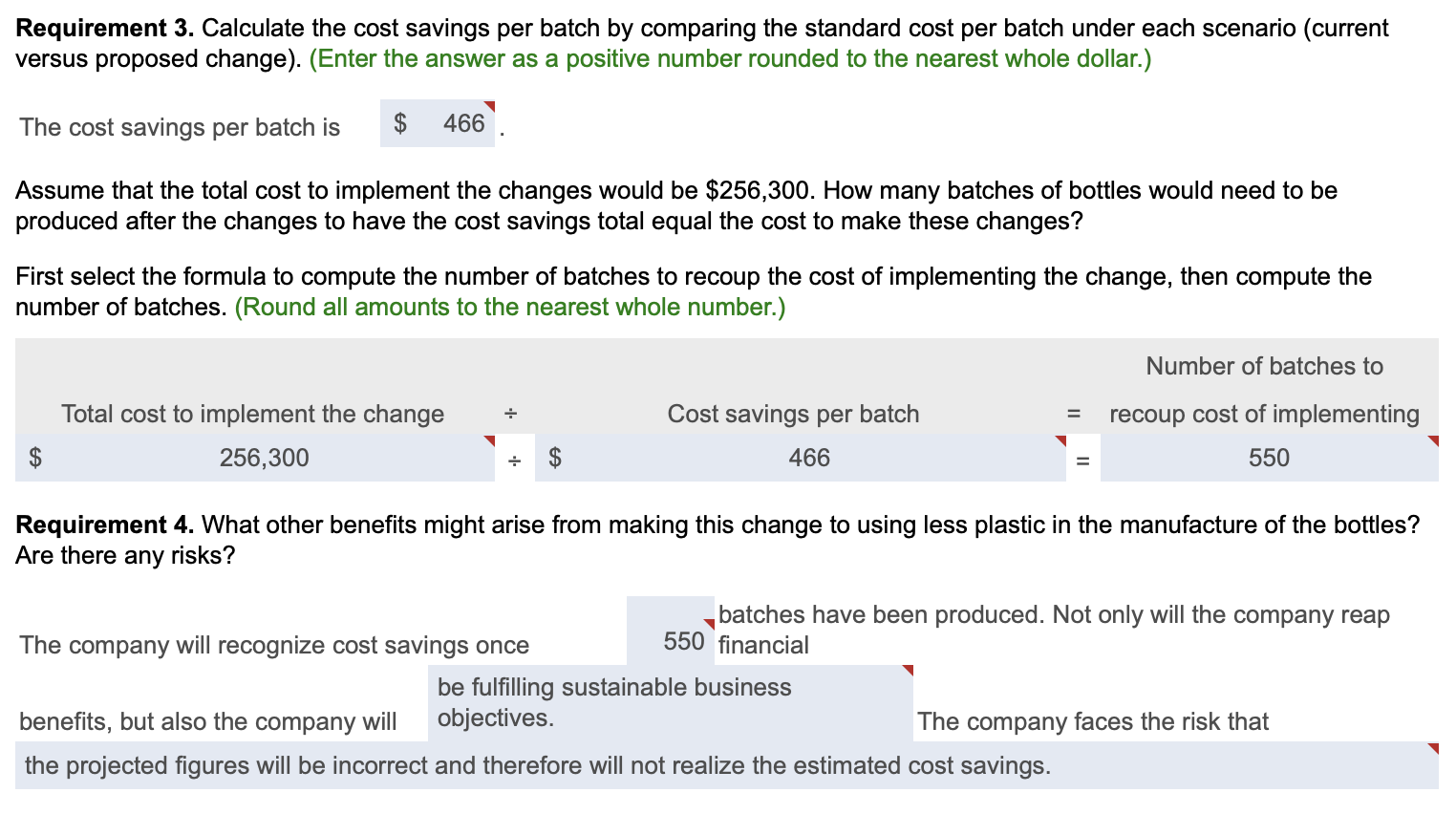
Task: Open the 'be fulfilling sustainable business objectives' dropdown
Action: click(669, 702)
